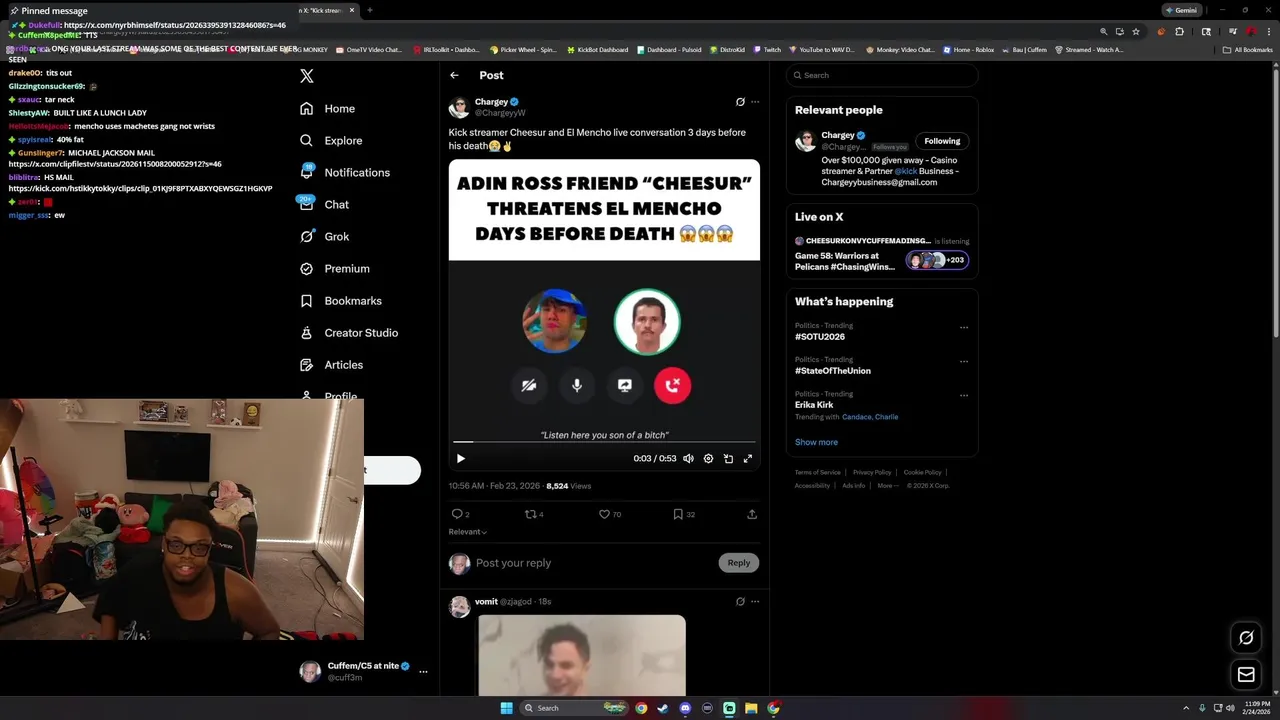Click the X Search box
This screenshot has height=720, width=1280.
(x=882, y=75)
